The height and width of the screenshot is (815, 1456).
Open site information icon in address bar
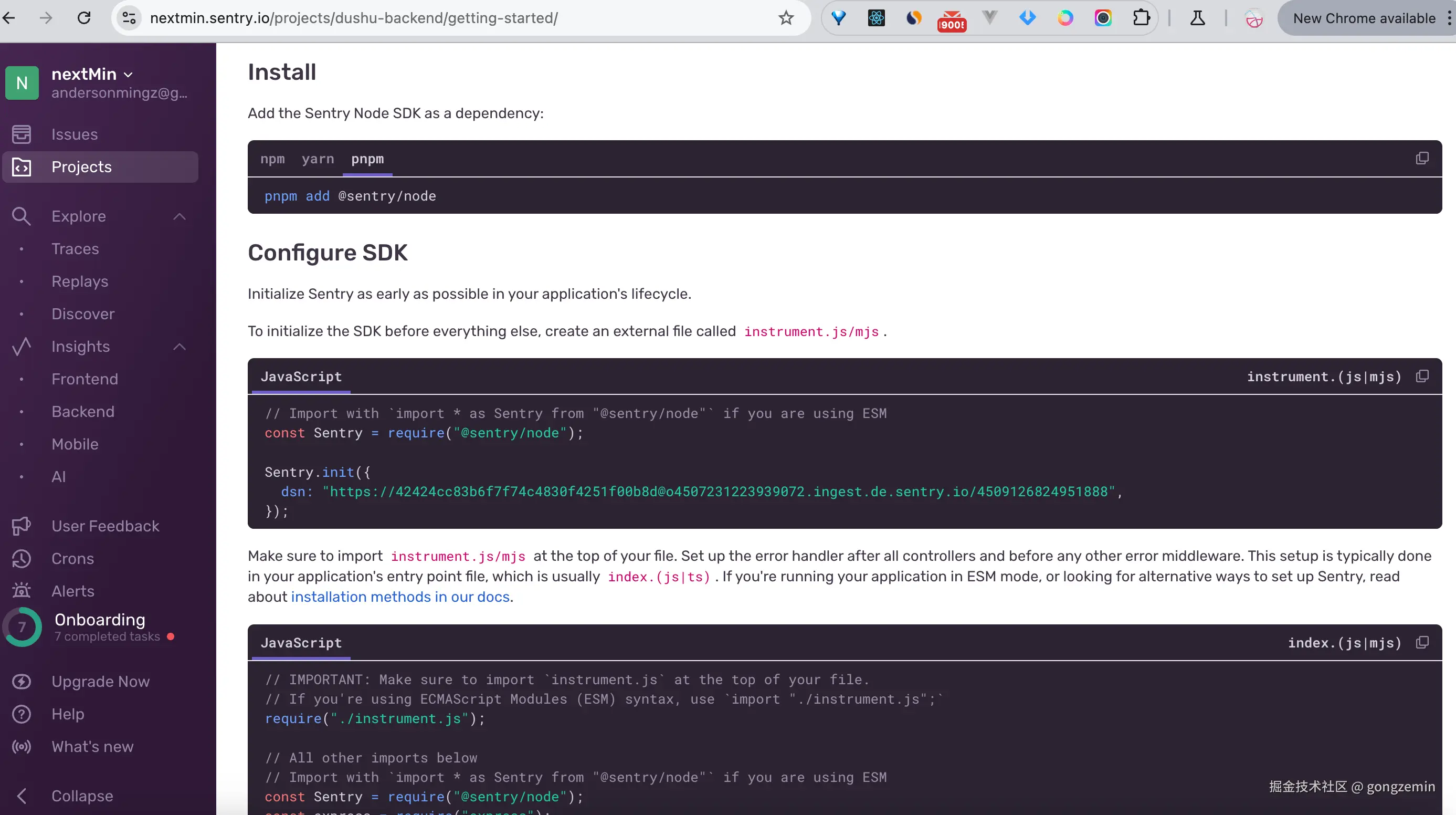[x=130, y=18]
